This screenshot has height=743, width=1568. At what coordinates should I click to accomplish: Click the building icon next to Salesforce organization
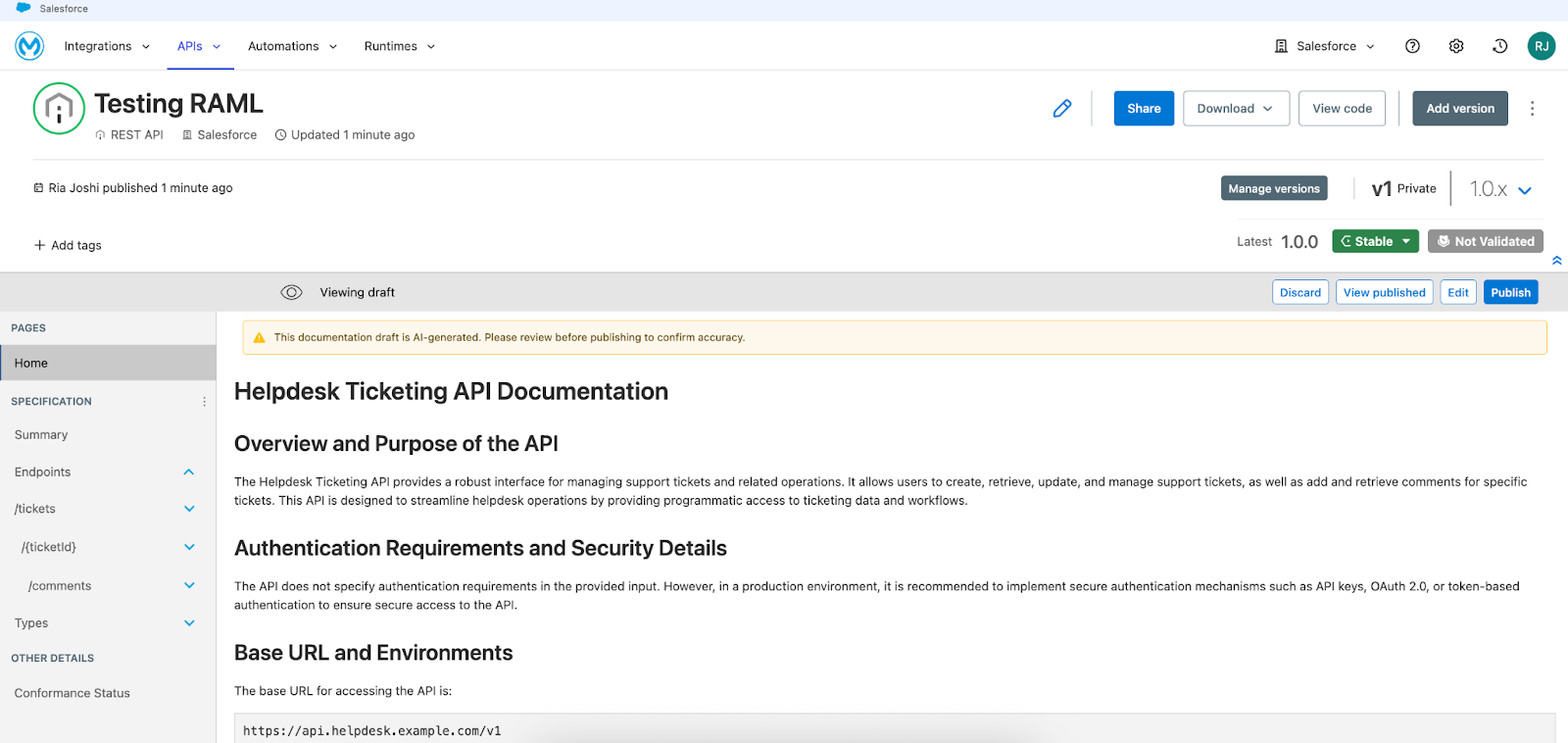coord(1281,46)
